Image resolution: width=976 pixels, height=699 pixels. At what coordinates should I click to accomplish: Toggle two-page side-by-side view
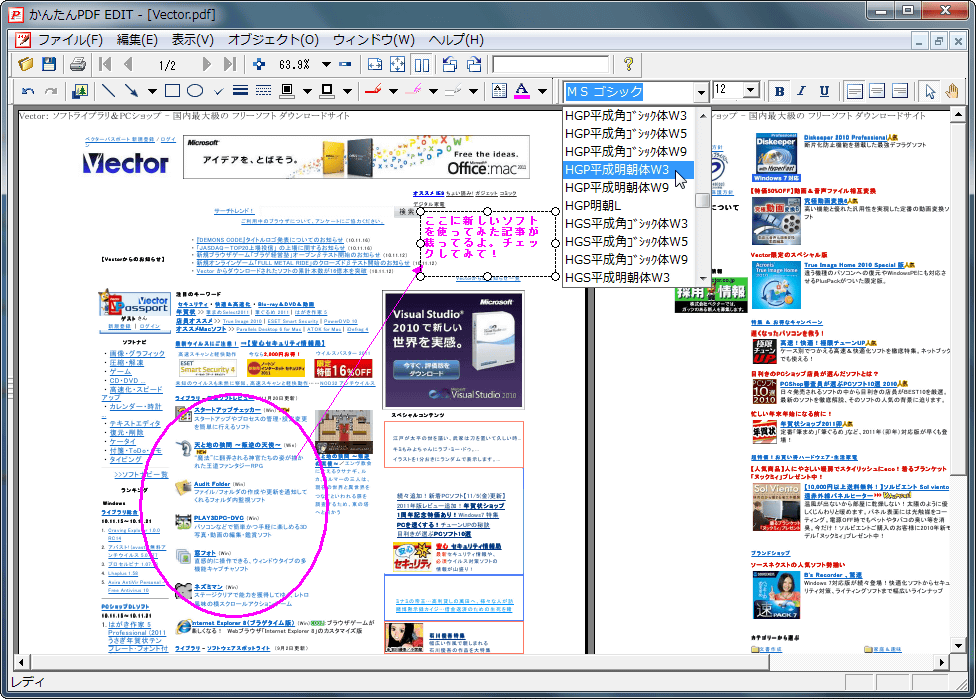tap(422, 64)
